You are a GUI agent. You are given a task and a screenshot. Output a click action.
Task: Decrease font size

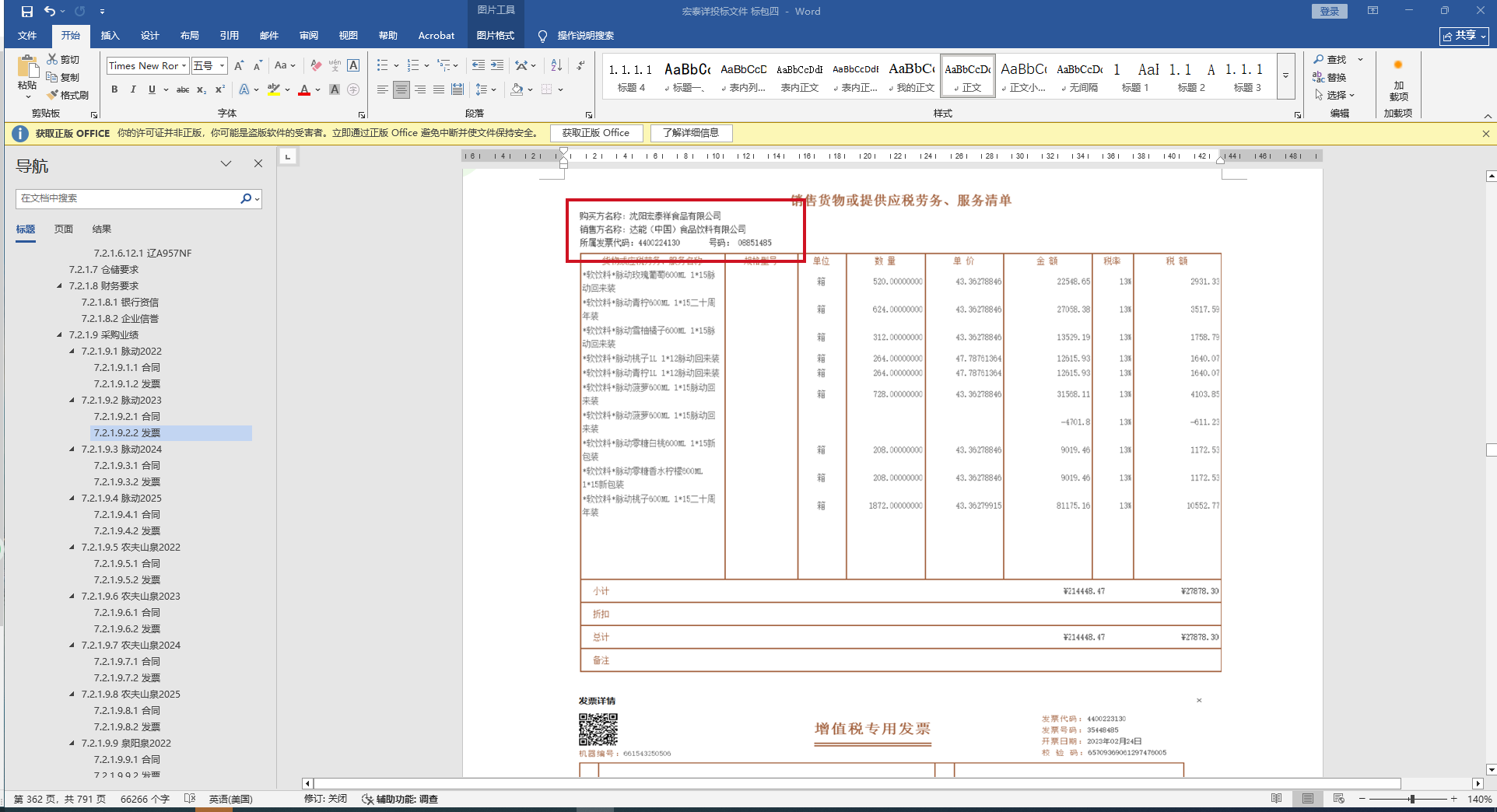[x=258, y=66]
